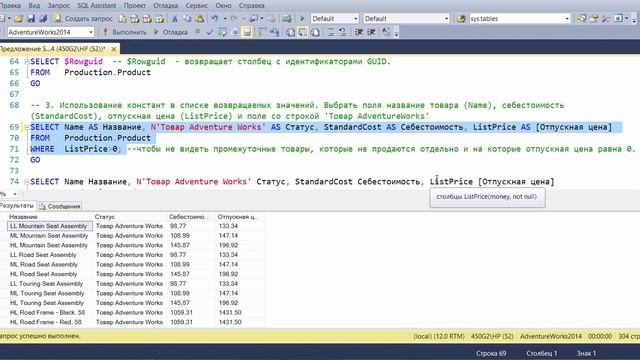Screen dimensions: 640x360
Task: Click the Cancel Executing Query icon
Action: tap(198, 31)
